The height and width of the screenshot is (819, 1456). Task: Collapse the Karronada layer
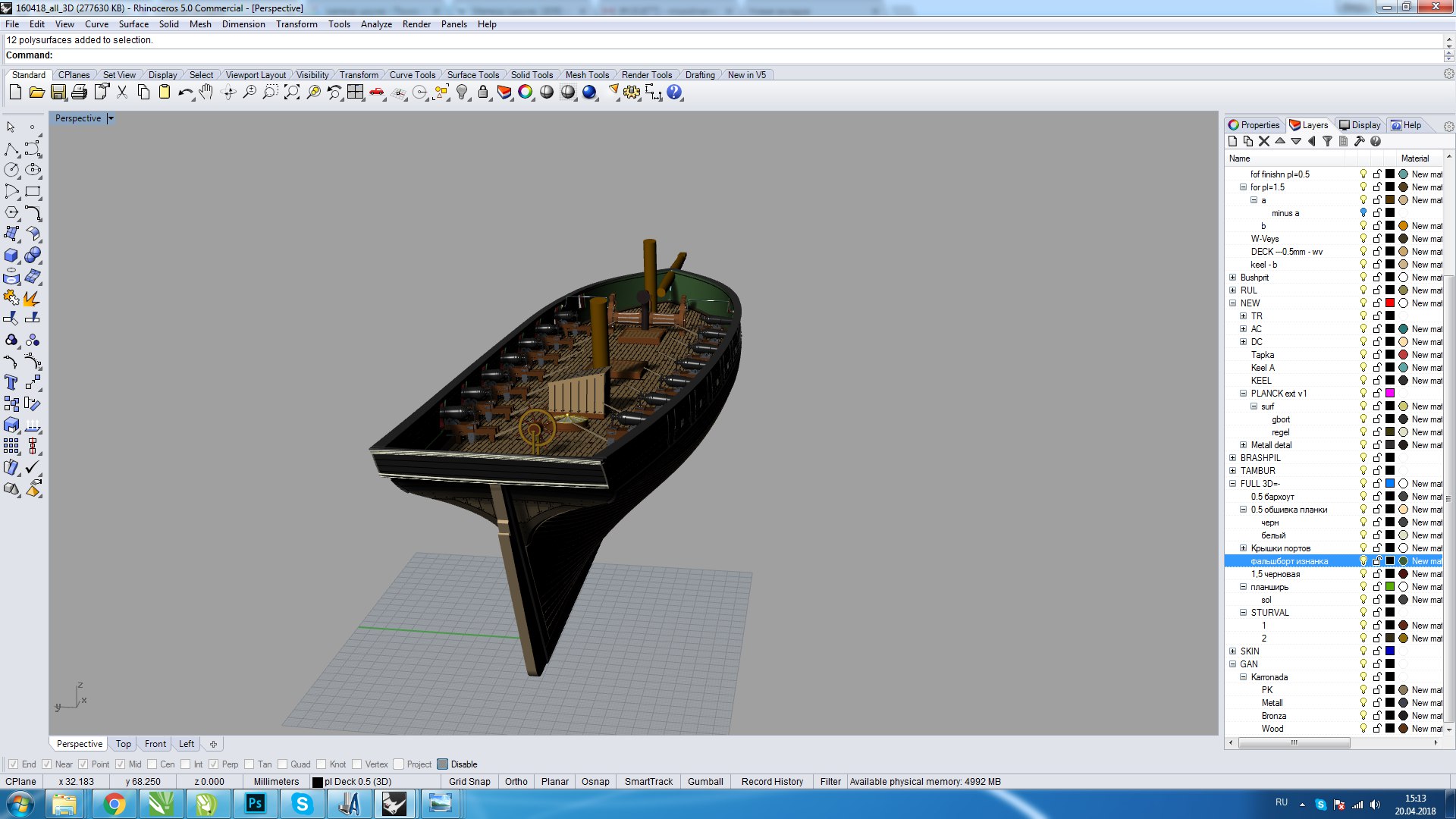tap(1243, 677)
